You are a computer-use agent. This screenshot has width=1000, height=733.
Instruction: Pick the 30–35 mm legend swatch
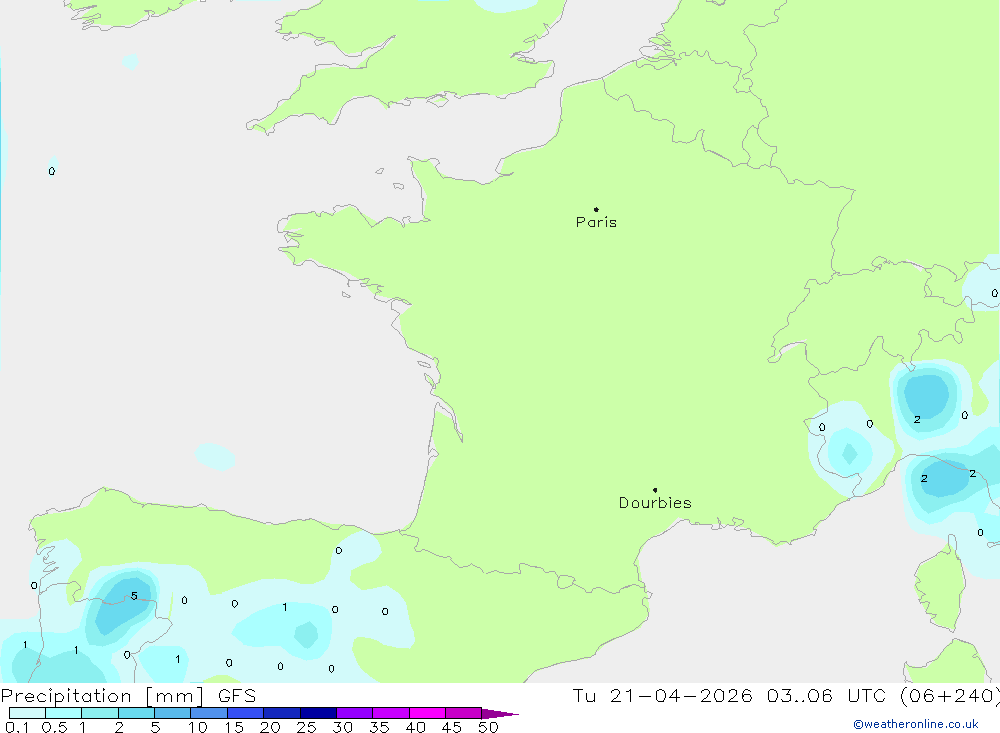(x=355, y=713)
